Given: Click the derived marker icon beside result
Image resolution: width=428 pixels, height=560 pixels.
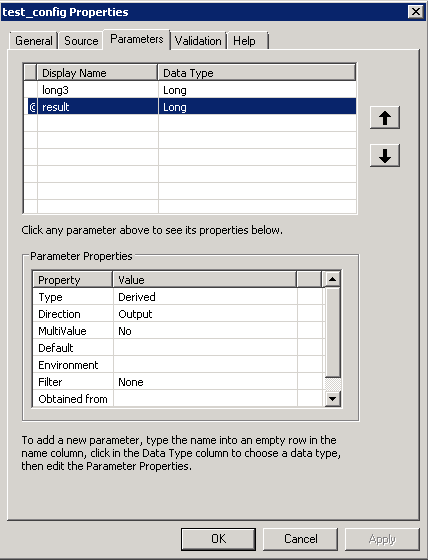Looking at the screenshot, I should click(32, 107).
